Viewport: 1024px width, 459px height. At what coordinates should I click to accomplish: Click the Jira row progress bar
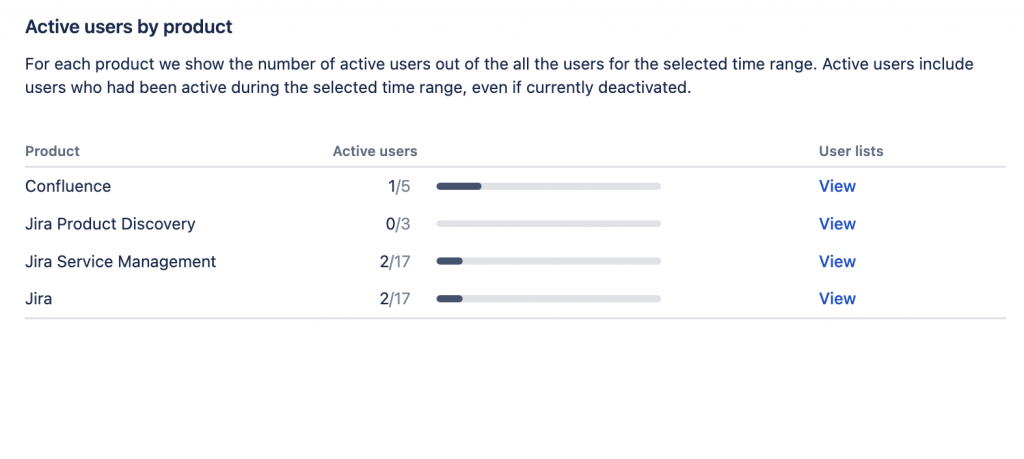[548, 299]
